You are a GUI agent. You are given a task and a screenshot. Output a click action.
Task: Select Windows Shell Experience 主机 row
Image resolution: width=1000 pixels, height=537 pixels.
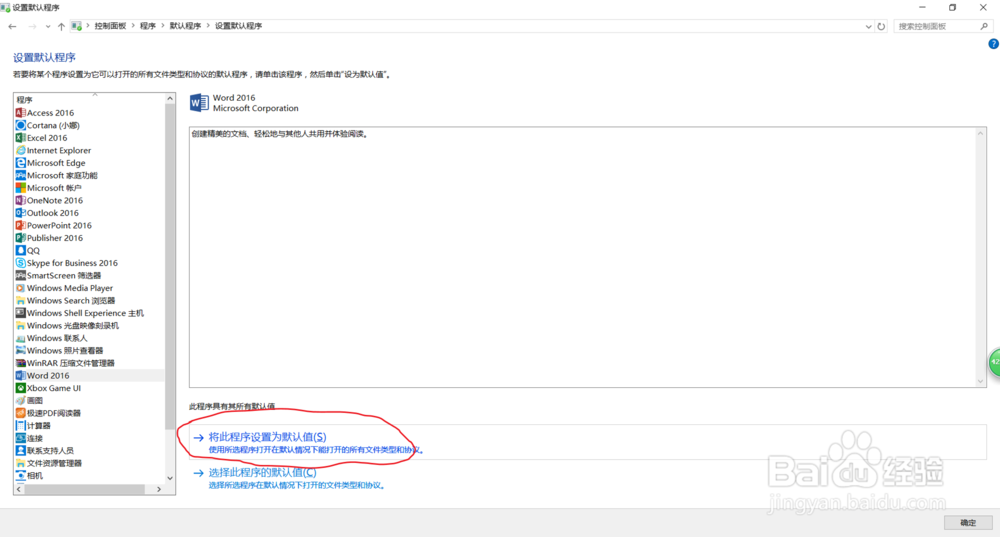click(89, 313)
